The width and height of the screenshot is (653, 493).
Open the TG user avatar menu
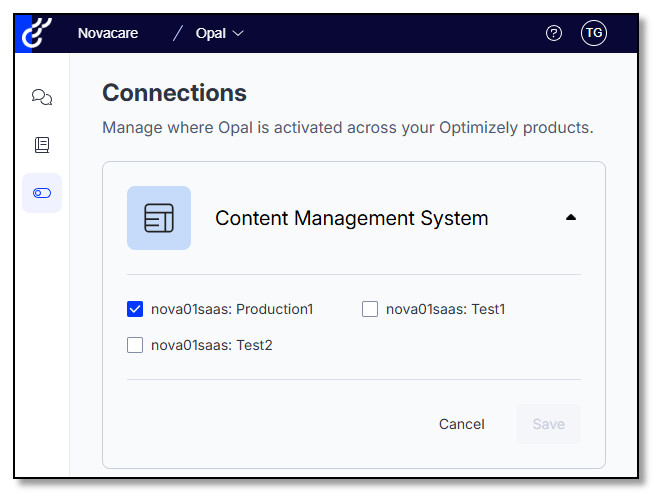click(x=593, y=33)
